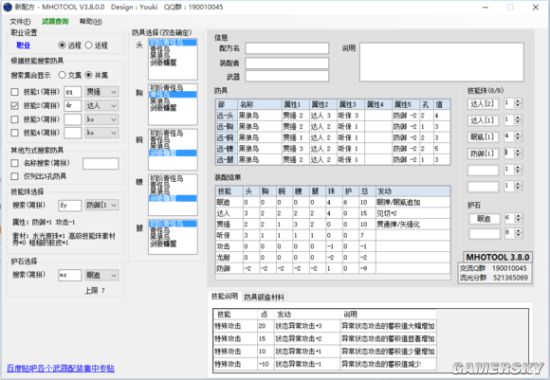
Task: Select the 远-腰 row in 防具 table
Action: click(333, 148)
